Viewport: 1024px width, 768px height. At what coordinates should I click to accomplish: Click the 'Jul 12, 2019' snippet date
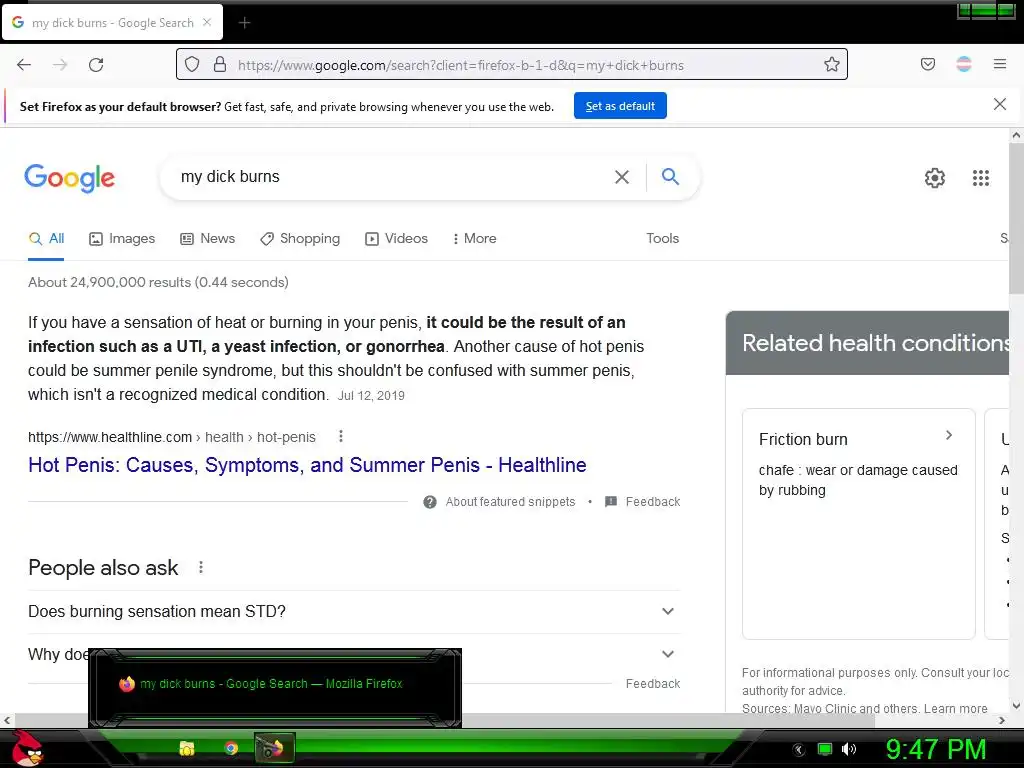pos(371,396)
